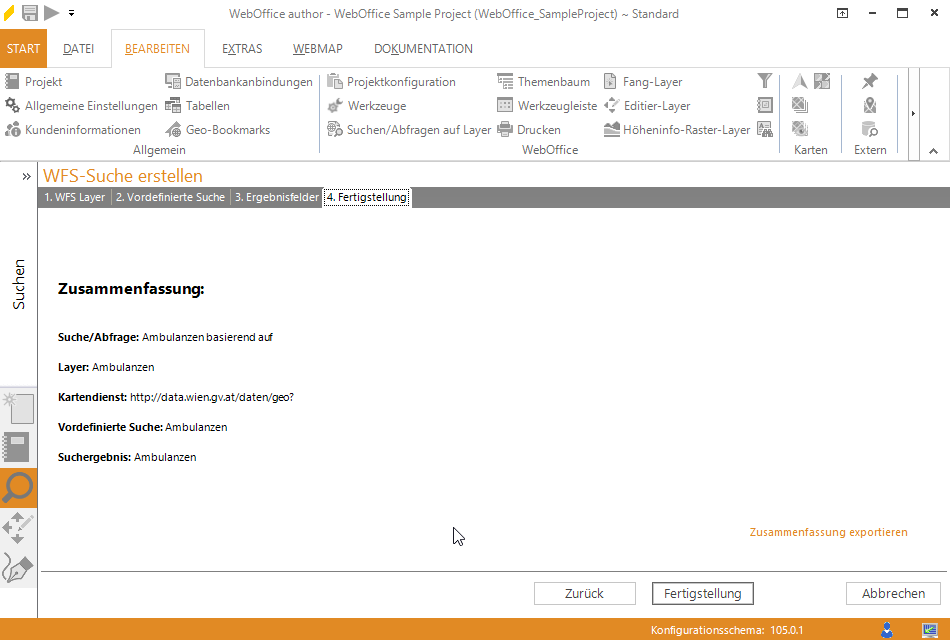
Task: Switch to the EXTRAS ribbon tab
Action: 242,49
